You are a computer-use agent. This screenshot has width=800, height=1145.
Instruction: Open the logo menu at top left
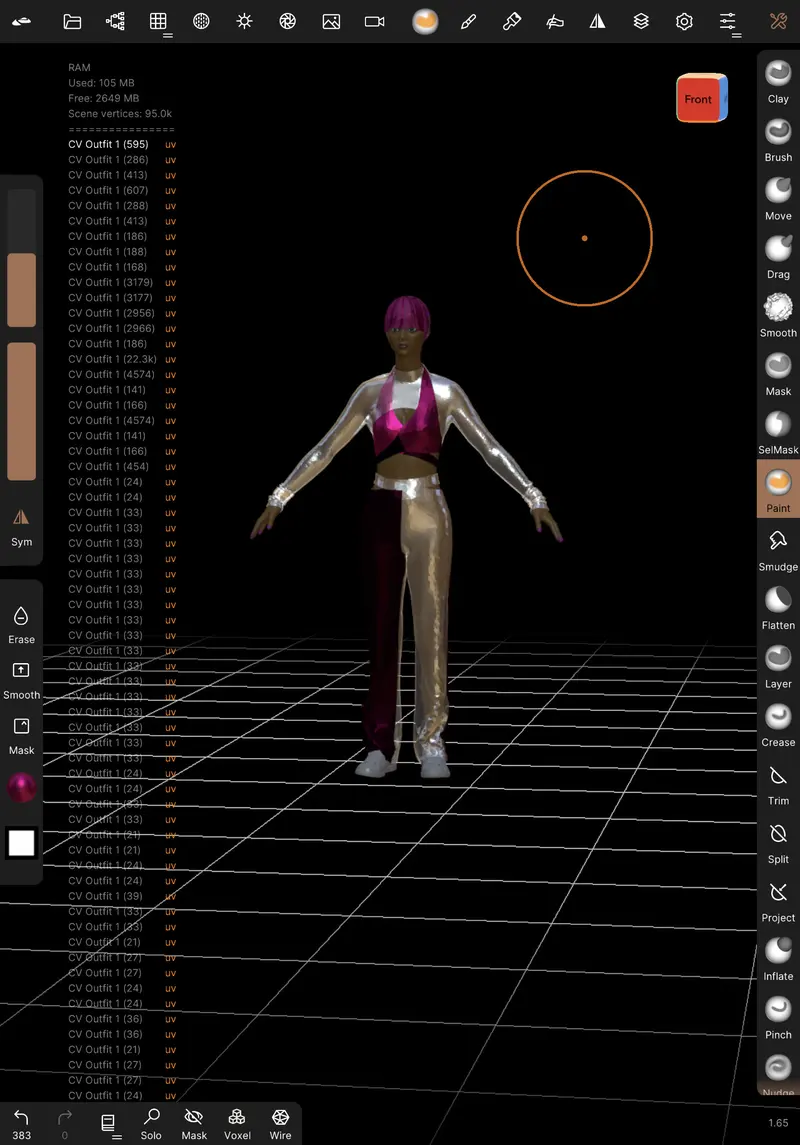(x=22, y=21)
